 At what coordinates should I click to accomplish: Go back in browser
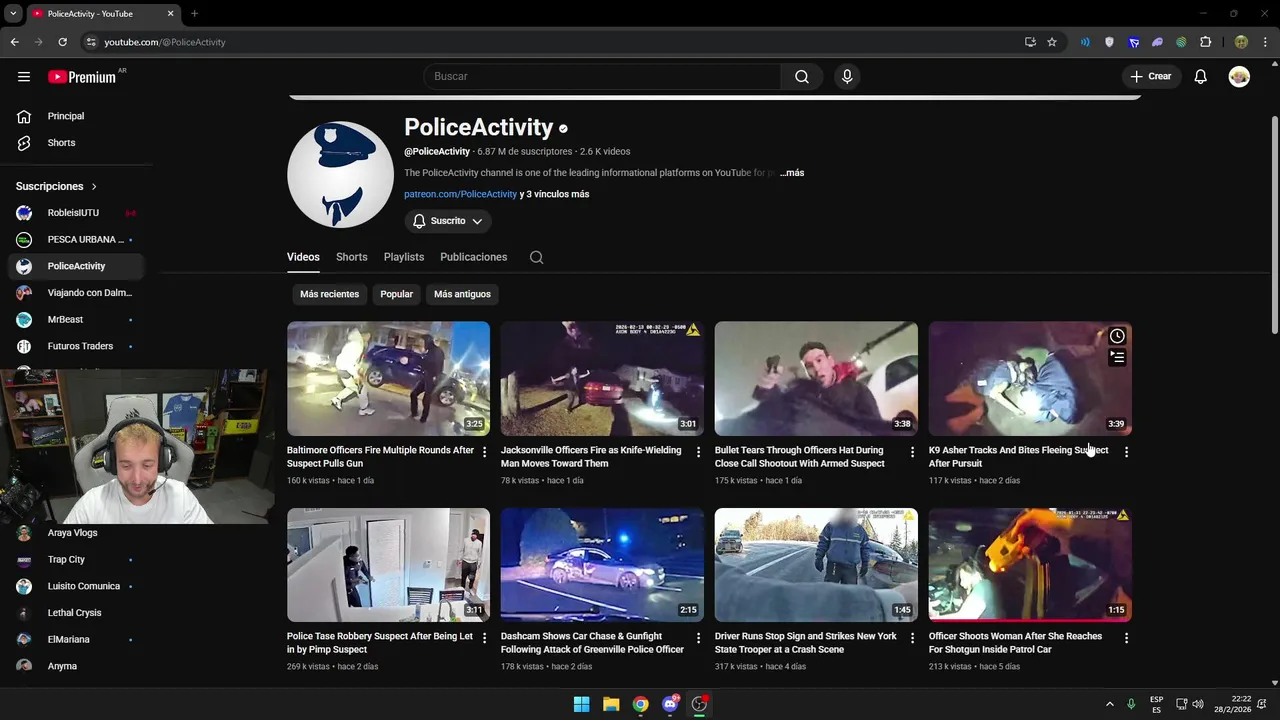pos(14,42)
